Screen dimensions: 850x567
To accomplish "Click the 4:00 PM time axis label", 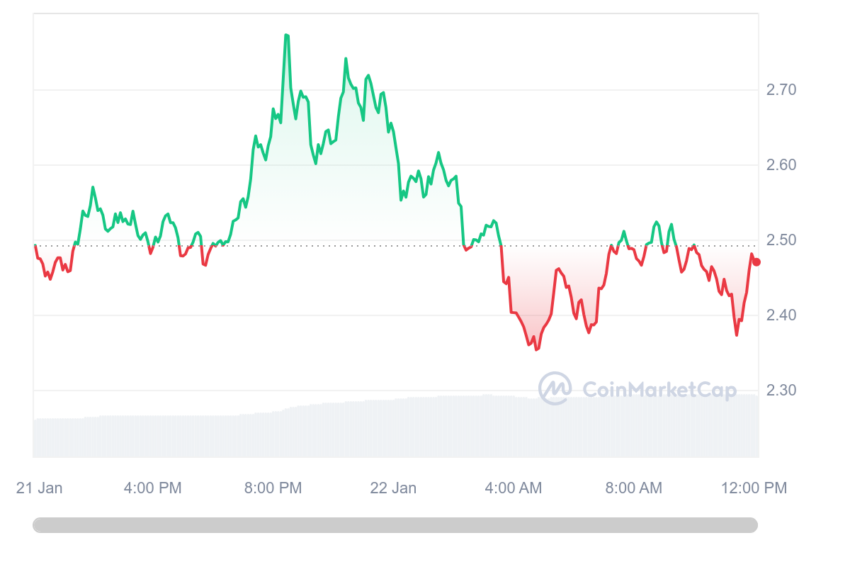I will coord(152,488).
